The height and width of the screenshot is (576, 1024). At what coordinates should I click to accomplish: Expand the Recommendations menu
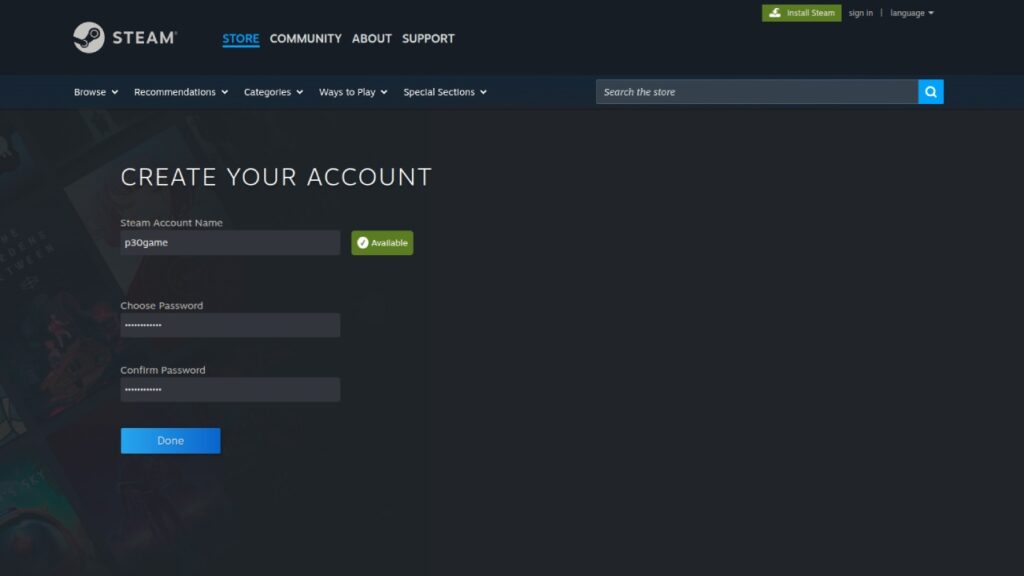[x=181, y=92]
